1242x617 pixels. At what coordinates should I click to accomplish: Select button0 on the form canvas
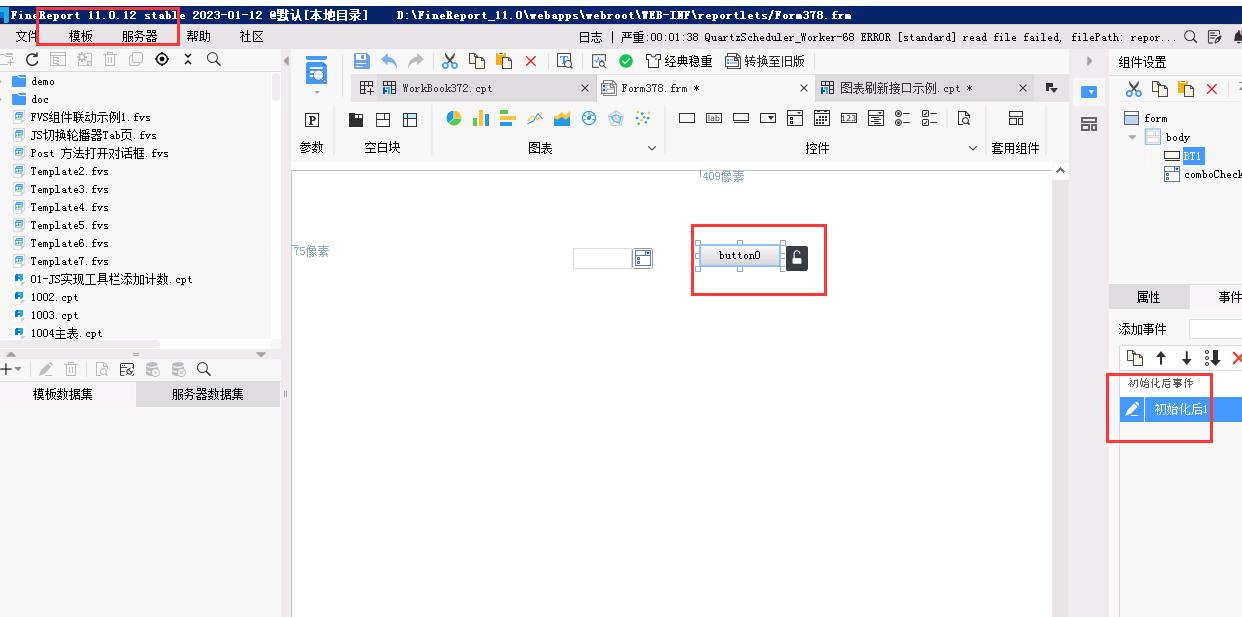[x=739, y=256]
